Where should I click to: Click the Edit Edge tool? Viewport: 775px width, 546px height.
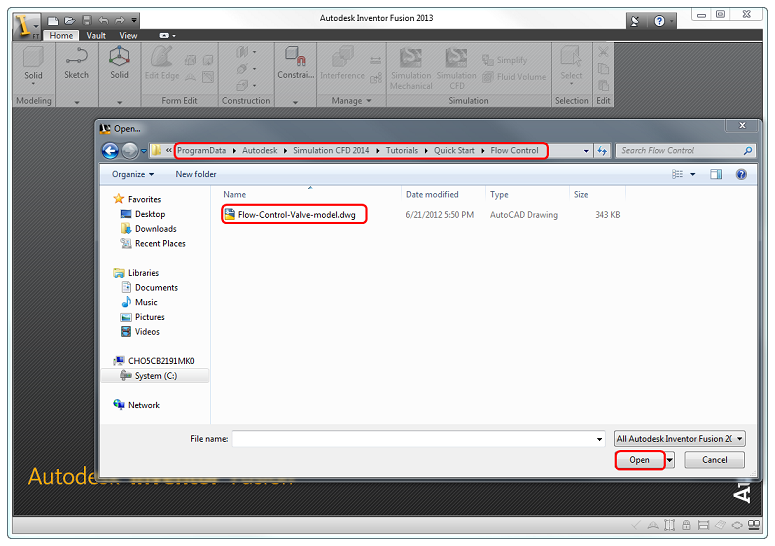162,63
